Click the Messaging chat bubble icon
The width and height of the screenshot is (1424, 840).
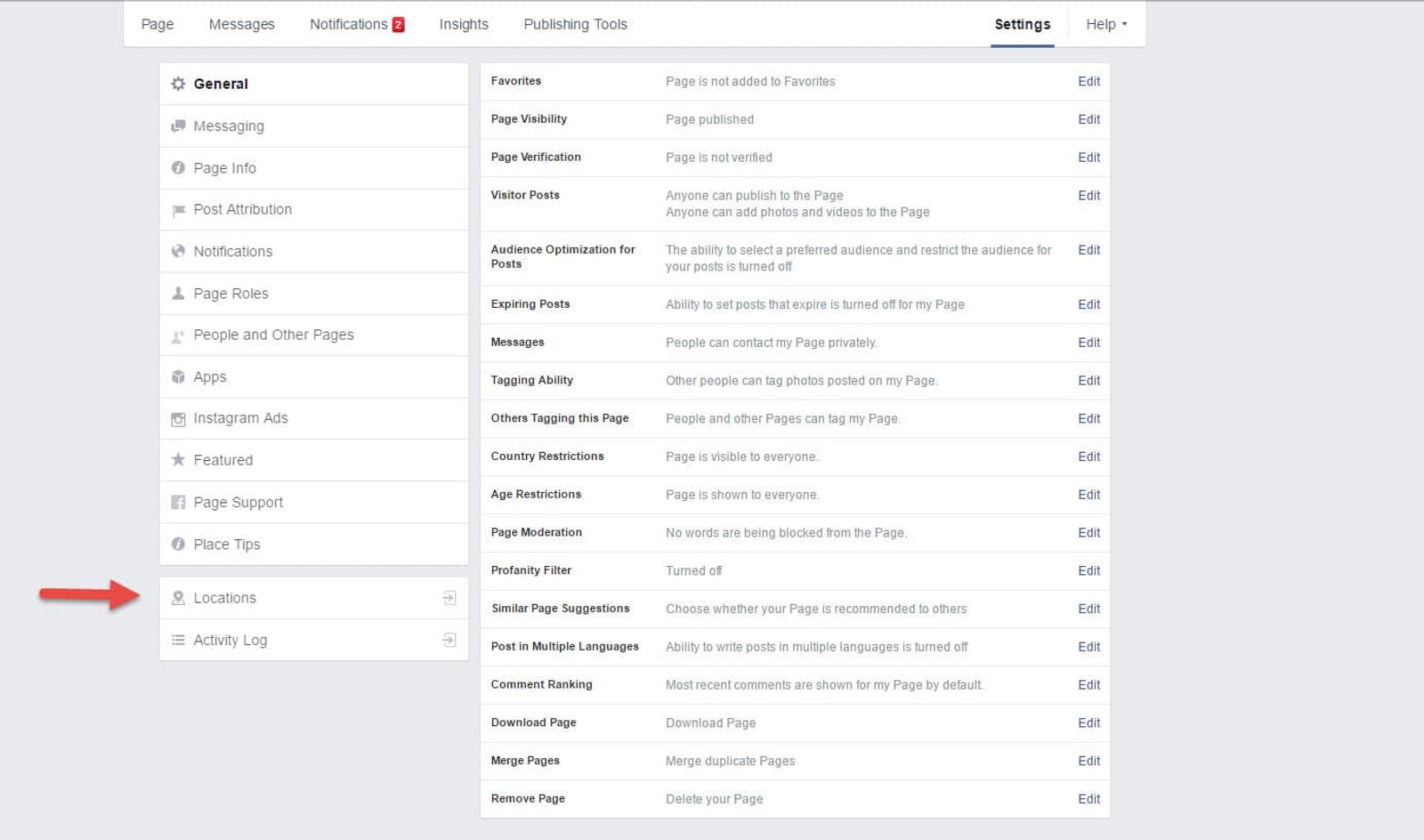178,126
